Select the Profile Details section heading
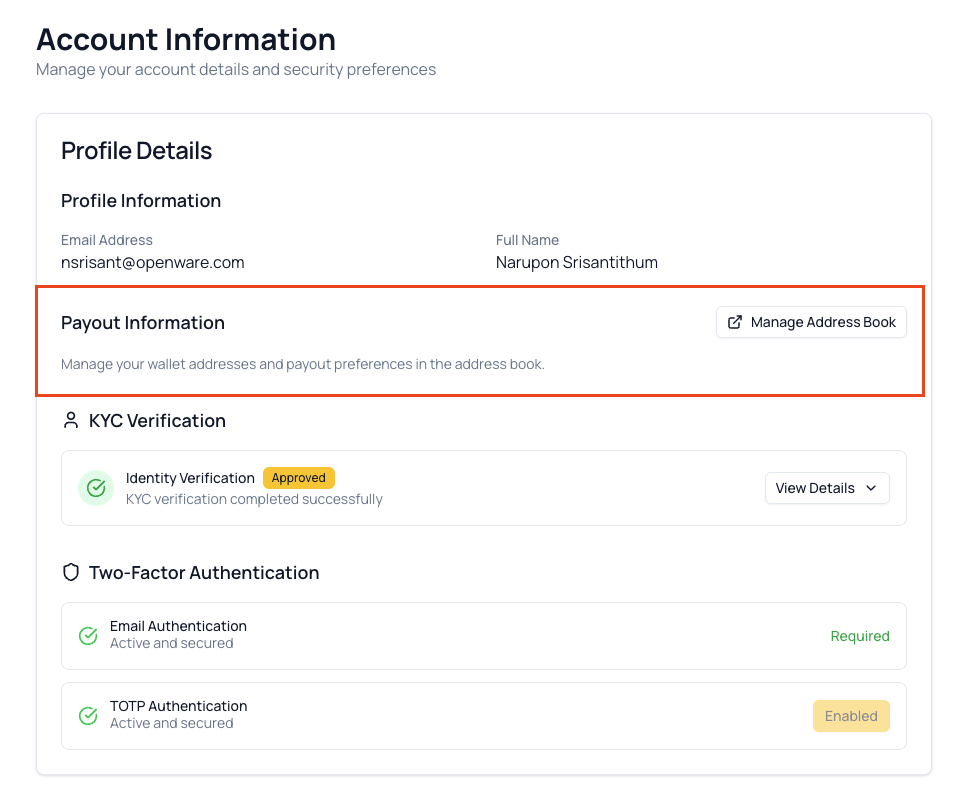This screenshot has width=955, height=805. [x=136, y=150]
